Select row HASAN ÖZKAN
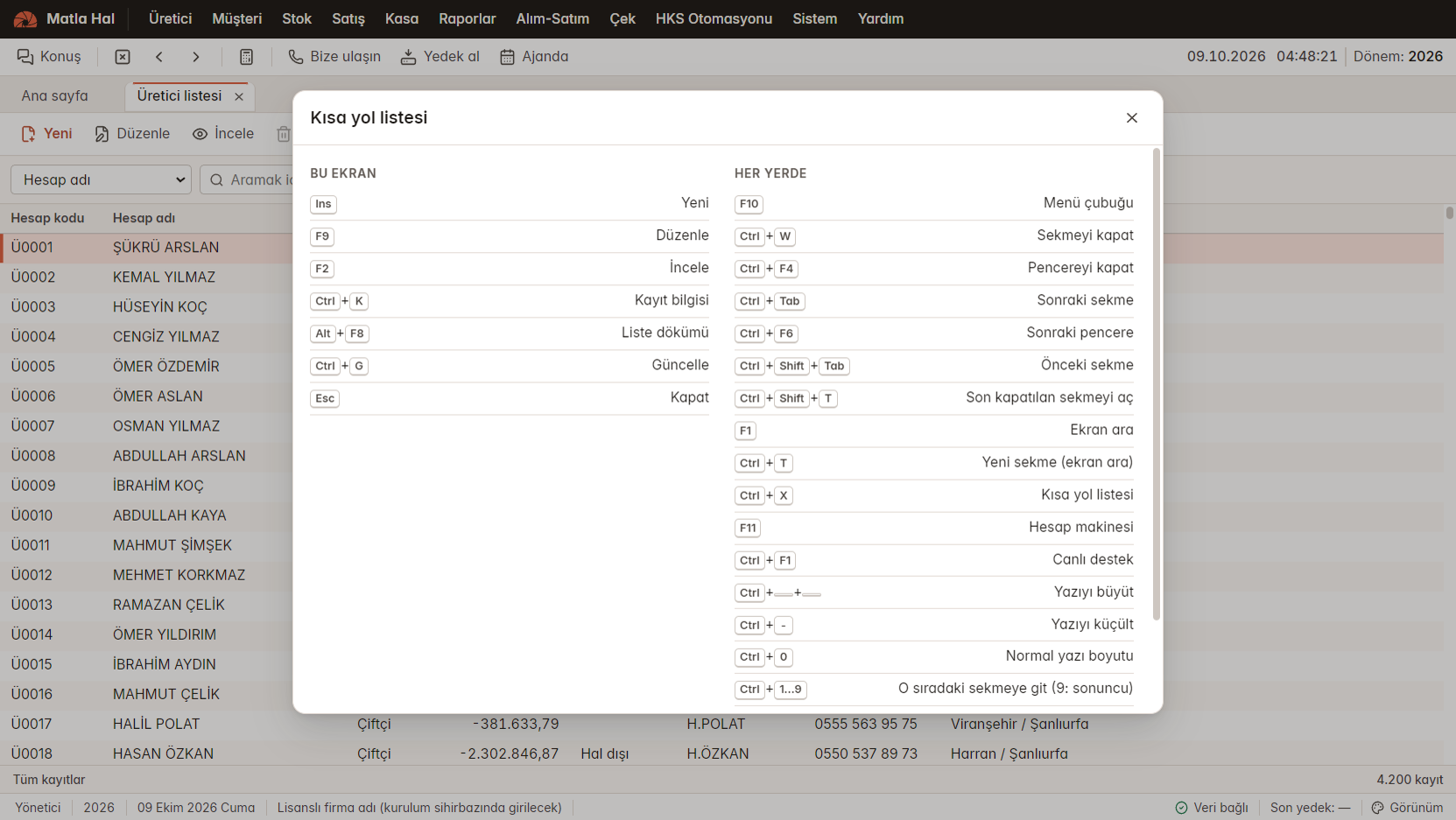Screen dimensions: 1456x820 point(722,753)
